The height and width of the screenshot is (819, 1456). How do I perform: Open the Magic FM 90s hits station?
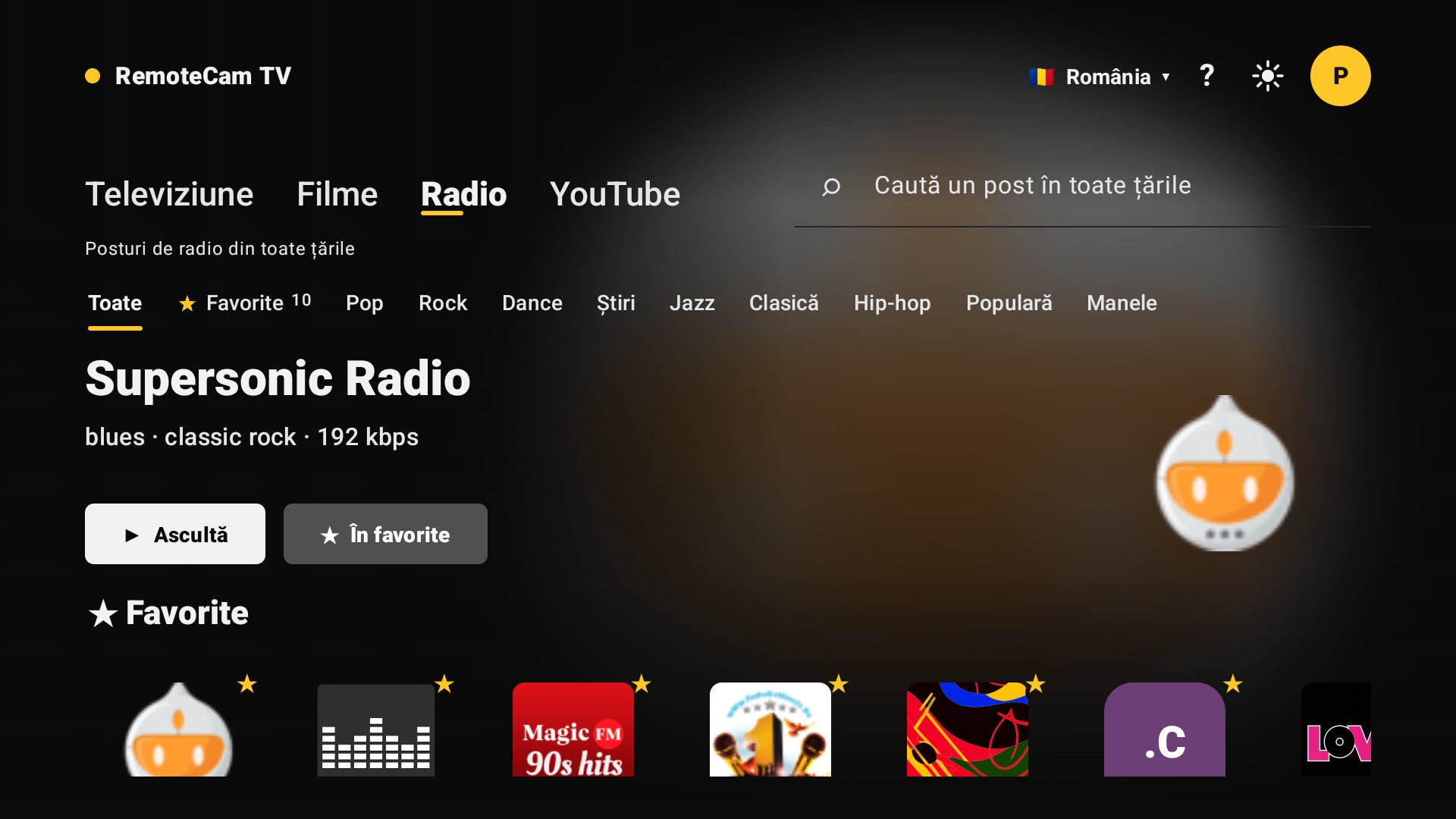573,730
